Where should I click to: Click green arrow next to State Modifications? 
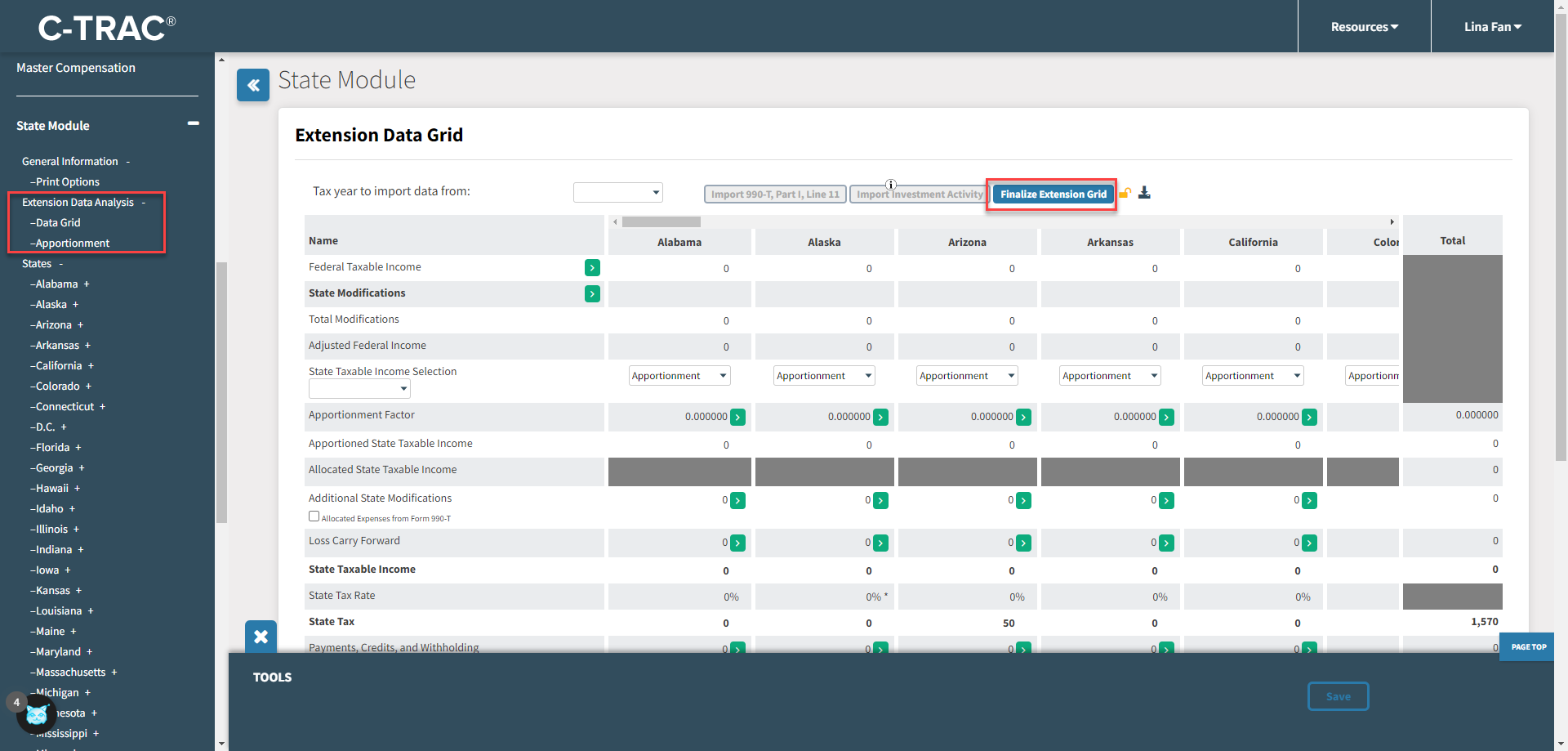click(x=592, y=293)
